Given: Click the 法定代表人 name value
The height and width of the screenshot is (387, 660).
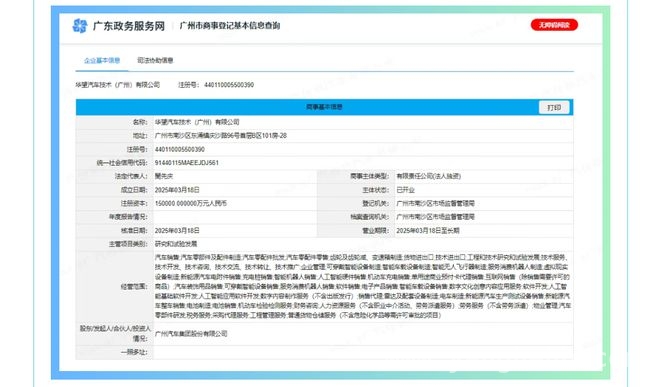Looking at the screenshot, I should point(164,176).
